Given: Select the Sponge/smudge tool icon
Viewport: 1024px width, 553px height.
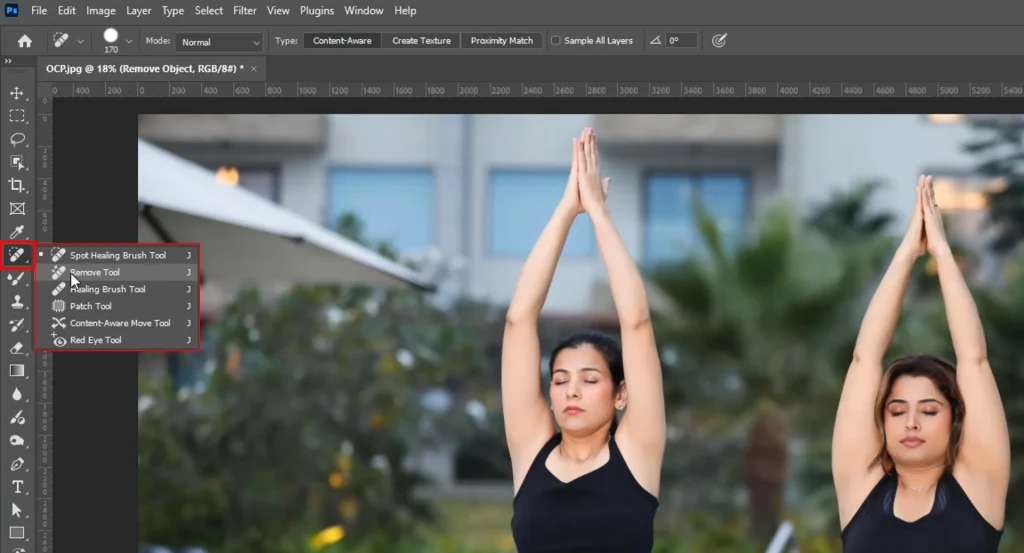Looking at the screenshot, I should click(17, 441).
